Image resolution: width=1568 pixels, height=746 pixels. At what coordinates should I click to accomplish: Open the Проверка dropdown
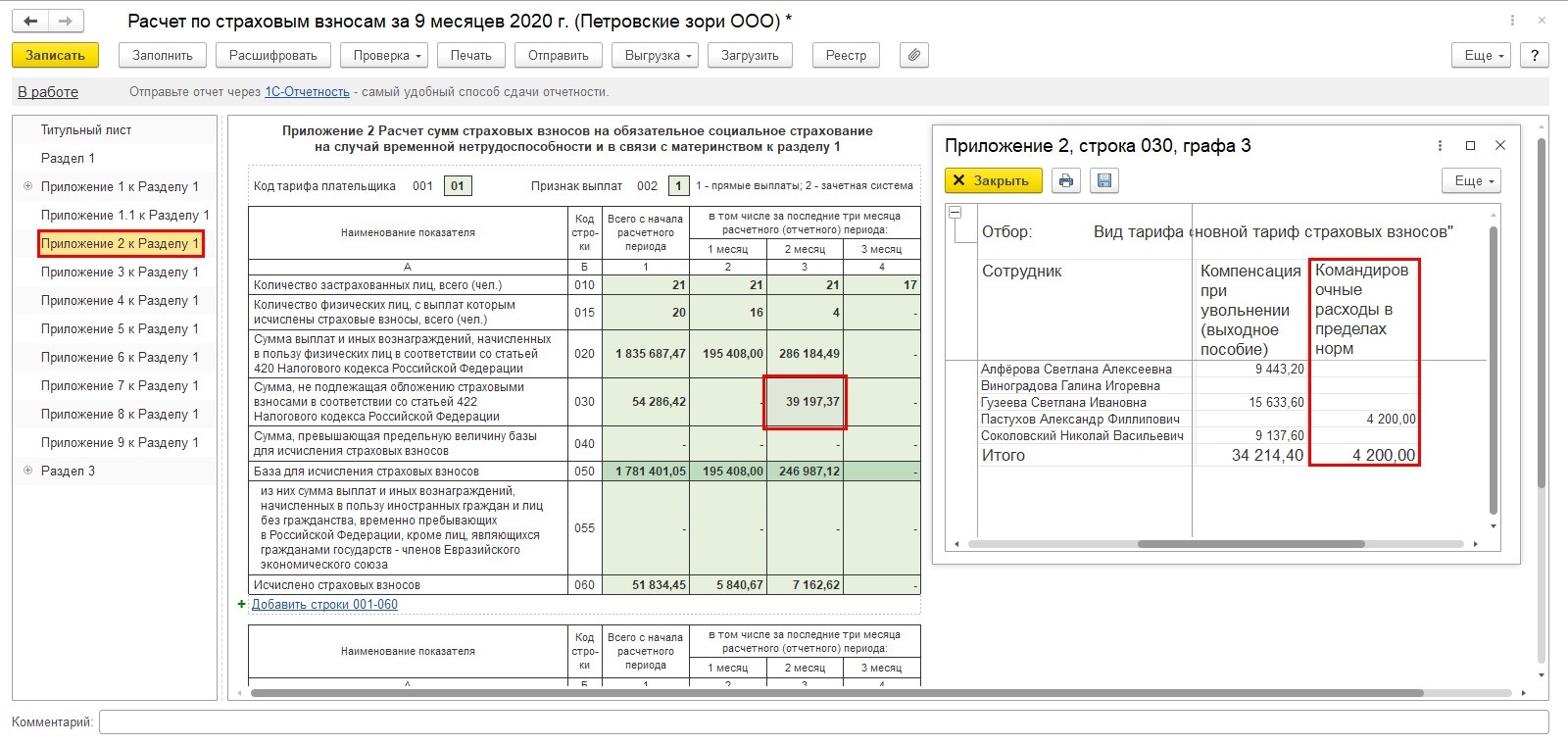[386, 56]
